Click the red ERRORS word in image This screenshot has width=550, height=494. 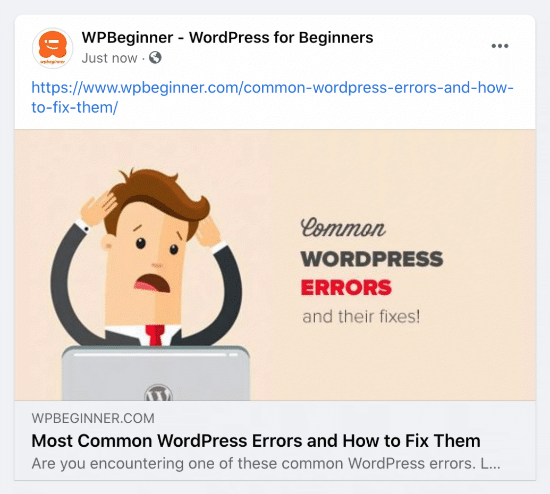pos(346,288)
